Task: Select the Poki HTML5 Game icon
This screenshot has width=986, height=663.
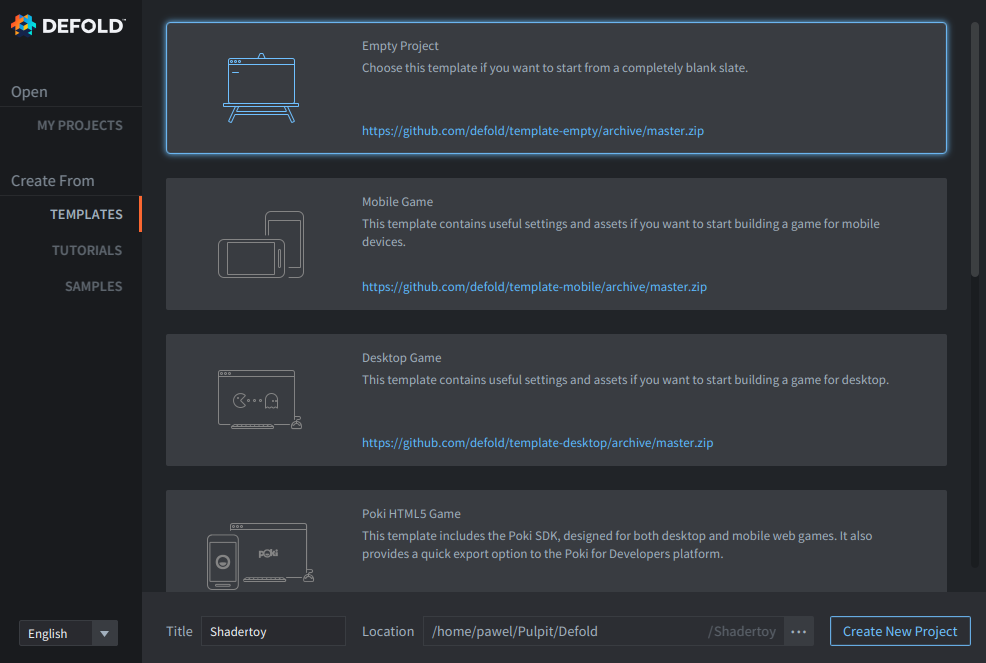Action: click(260, 556)
